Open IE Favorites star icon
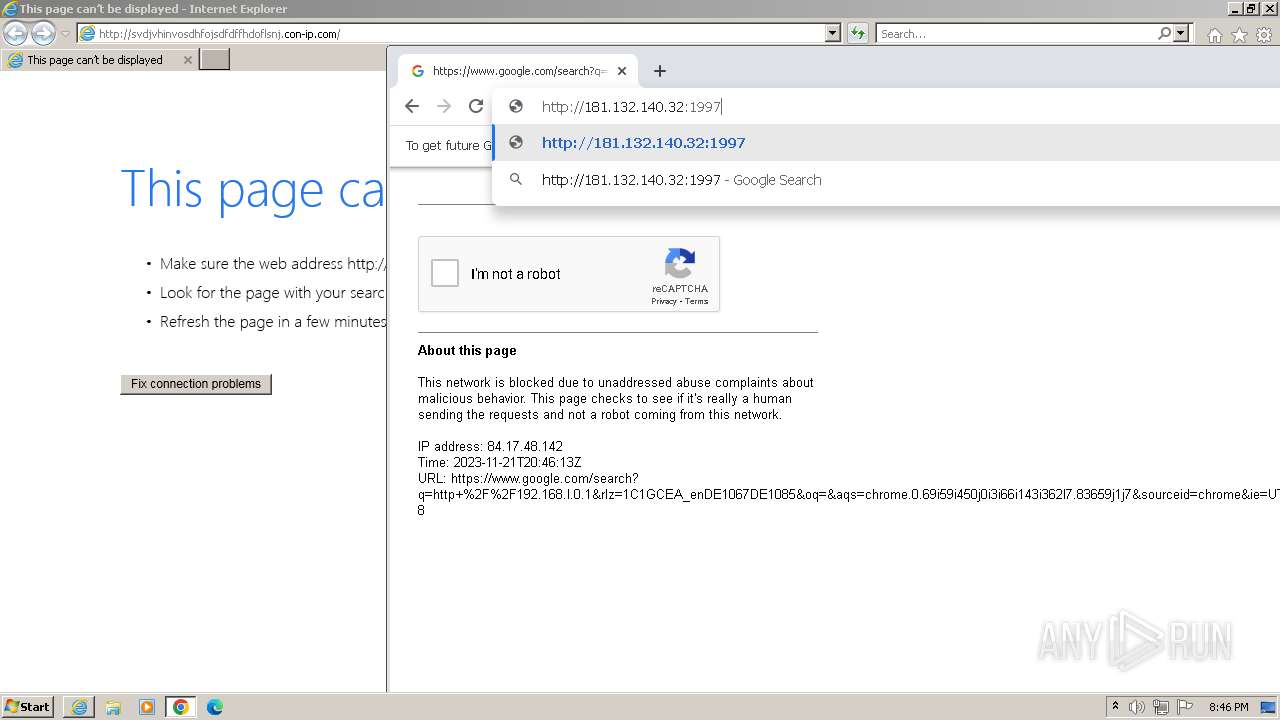This screenshot has width=1280, height=720. click(x=1239, y=35)
